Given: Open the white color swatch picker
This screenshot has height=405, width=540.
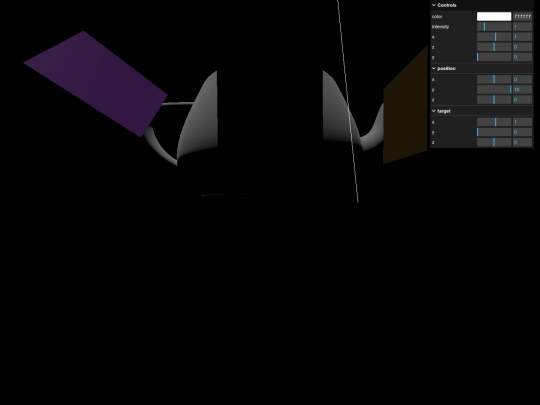Looking at the screenshot, I should [494, 17].
